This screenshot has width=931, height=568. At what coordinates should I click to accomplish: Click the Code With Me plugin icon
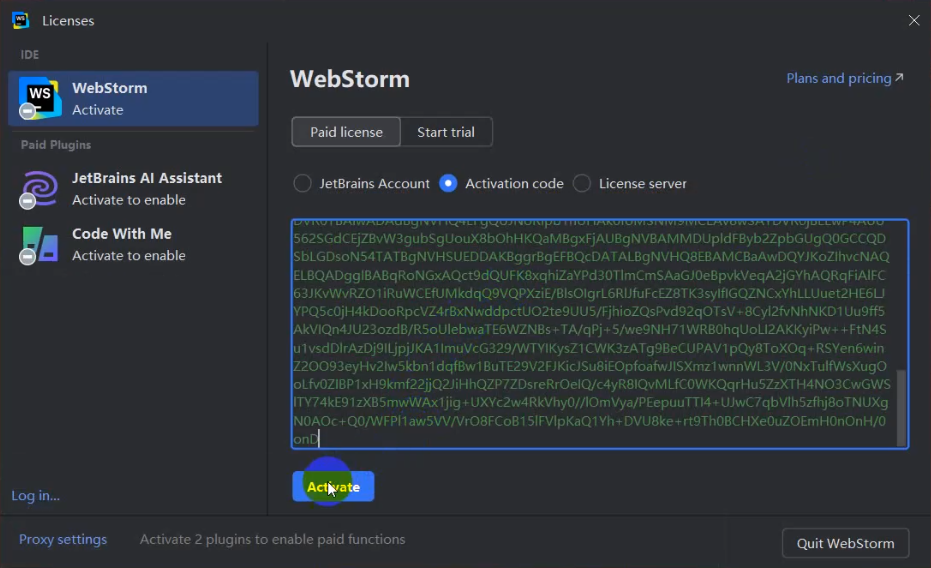point(40,245)
